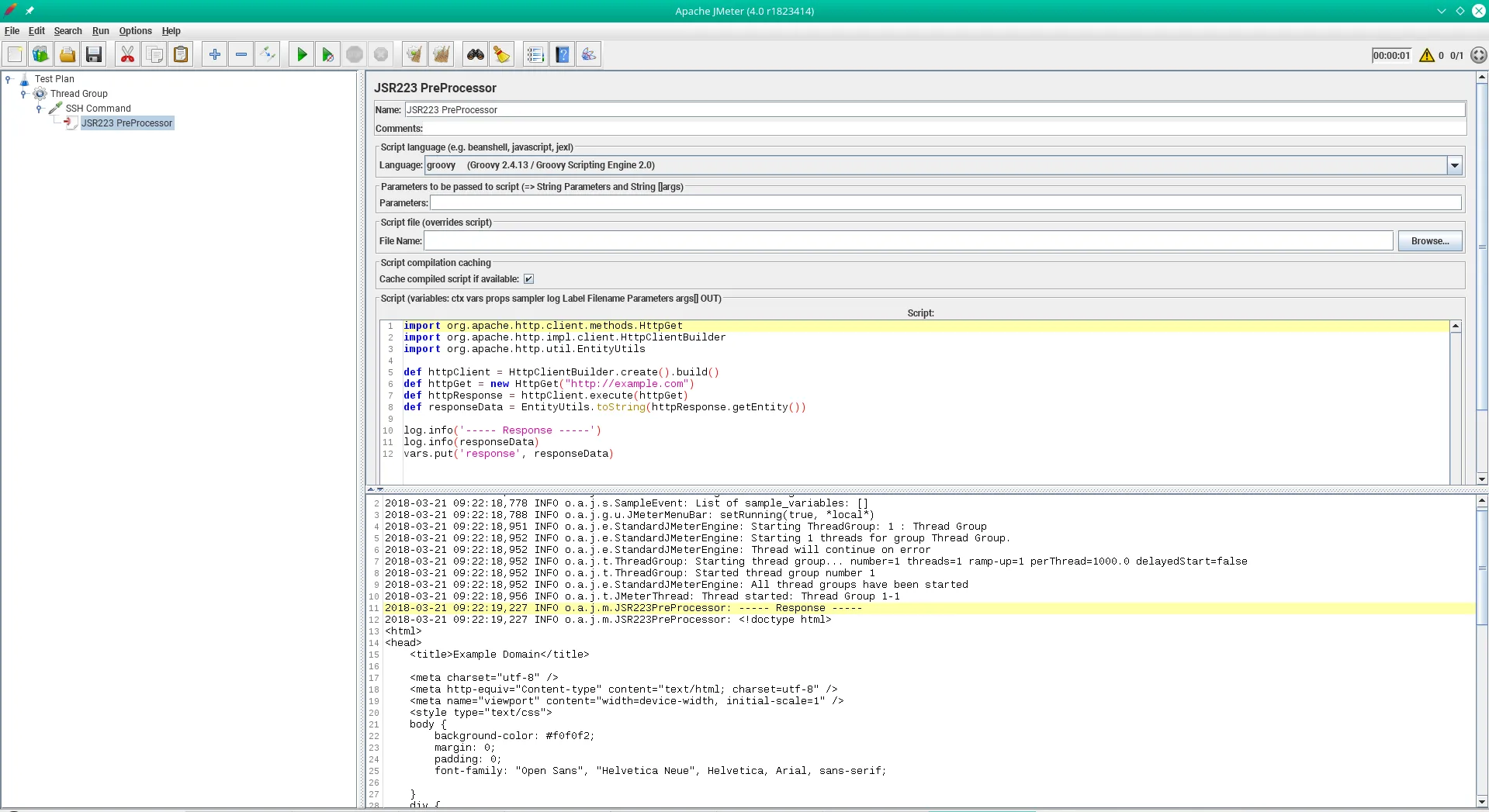
Task: Toggle tree expansion toolbar button
Action: coord(268,54)
